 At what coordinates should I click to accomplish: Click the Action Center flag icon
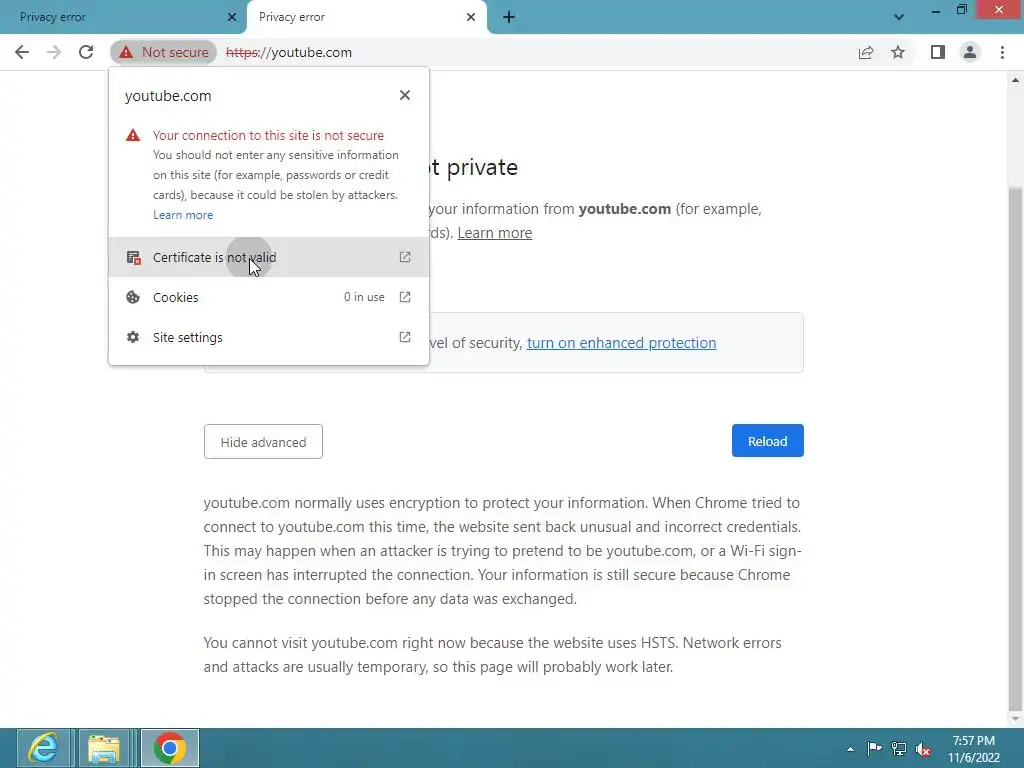click(x=874, y=748)
